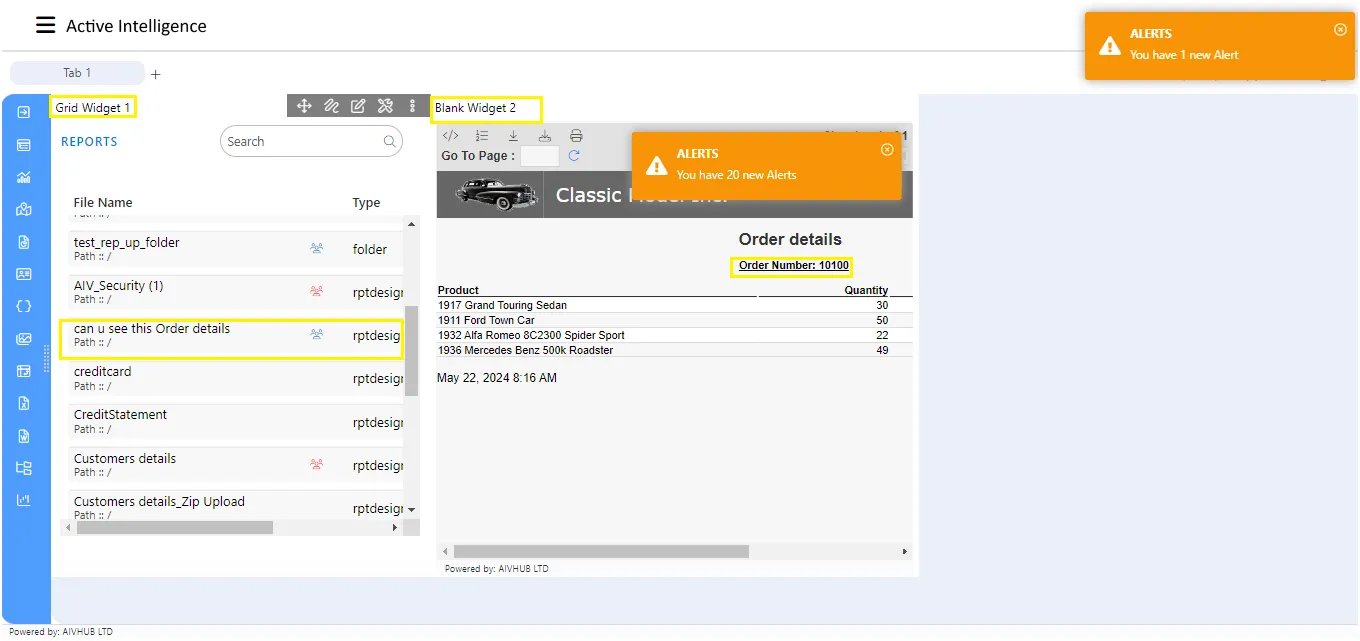Click the search magnifier icon
Screen dimensions: 1360x641
point(389,142)
